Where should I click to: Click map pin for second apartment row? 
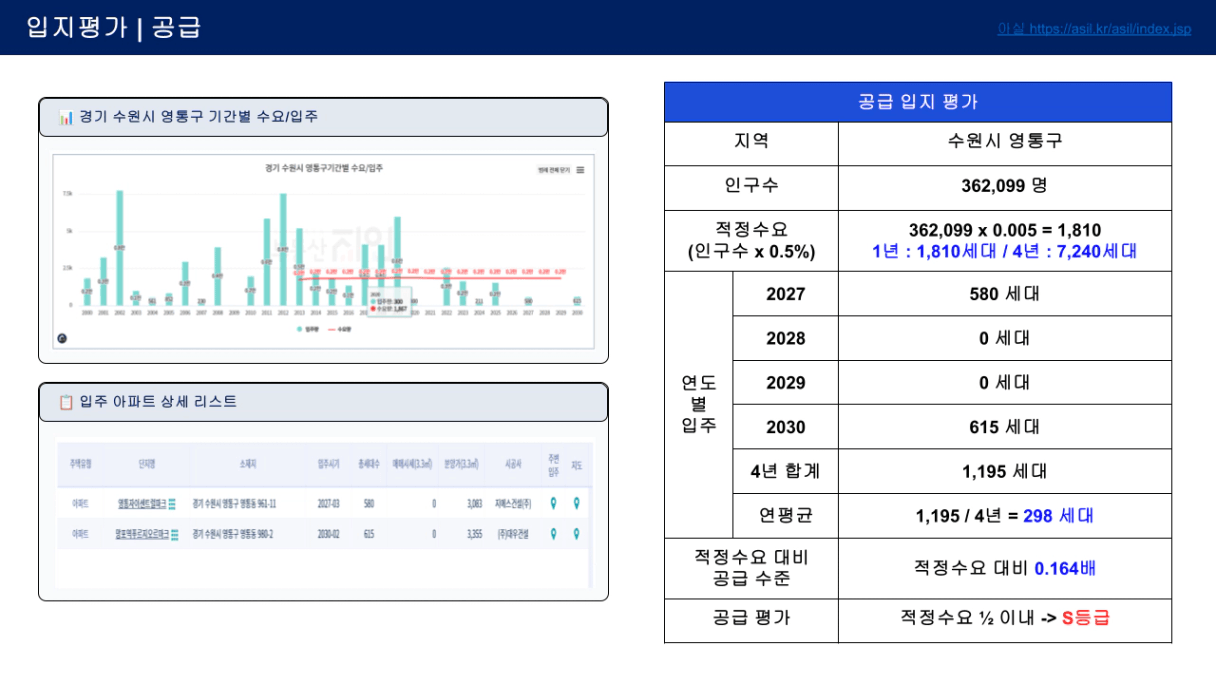coord(576,534)
